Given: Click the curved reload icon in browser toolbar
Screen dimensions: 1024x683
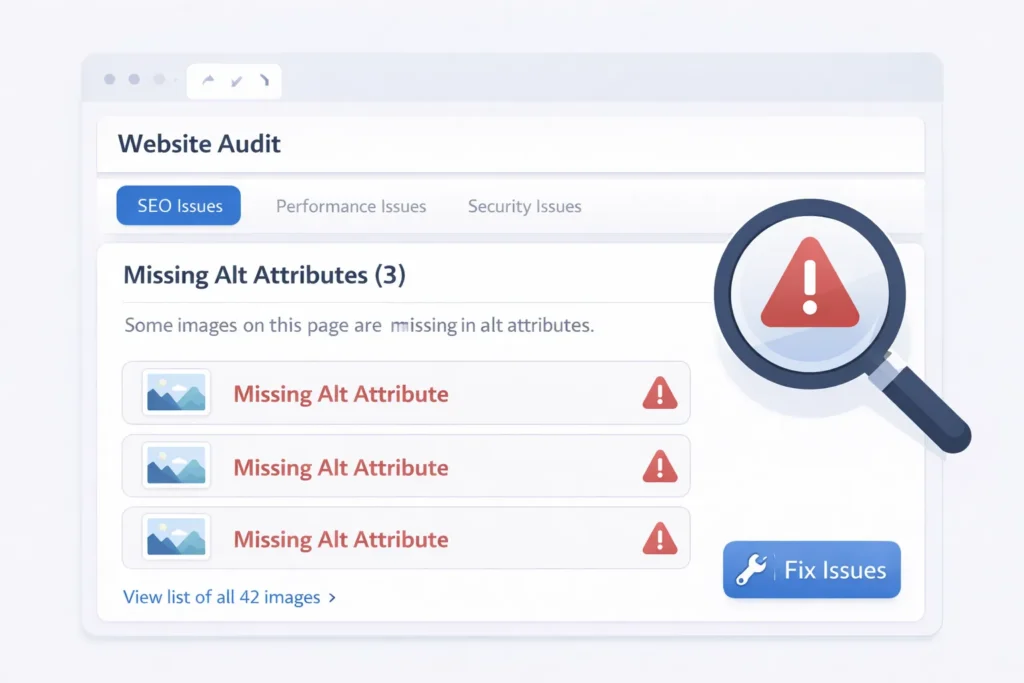Looking at the screenshot, I should (264, 81).
